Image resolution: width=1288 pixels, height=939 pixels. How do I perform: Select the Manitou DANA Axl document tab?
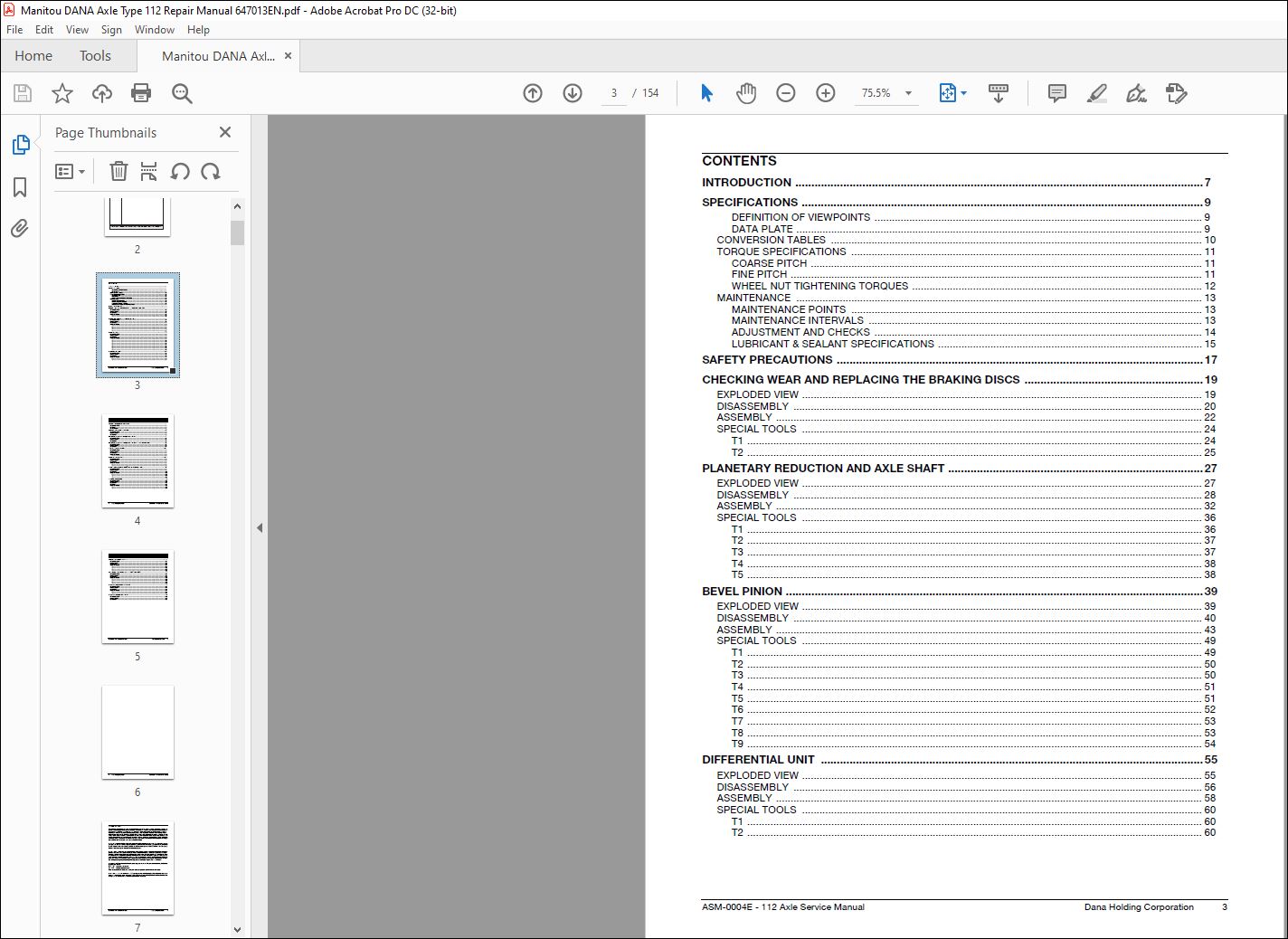coord(218,56)
